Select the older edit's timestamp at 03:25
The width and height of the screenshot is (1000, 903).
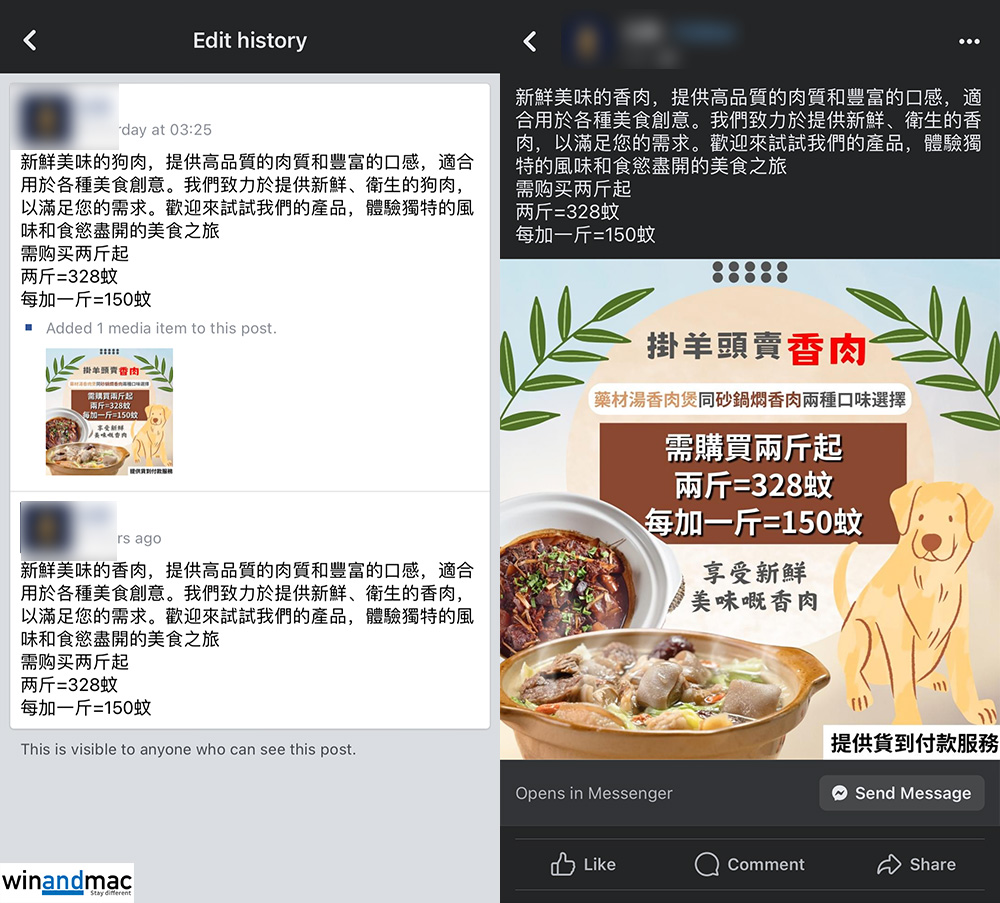[x=165, y=129]
